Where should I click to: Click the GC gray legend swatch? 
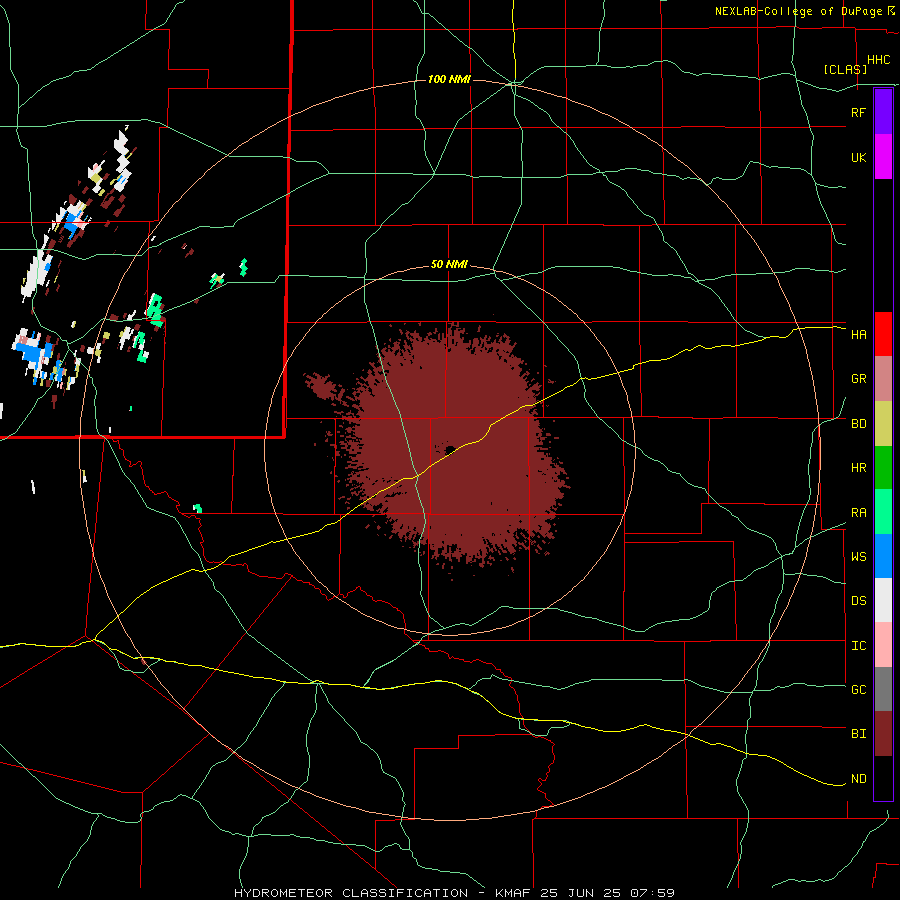(x=883, y=689)
